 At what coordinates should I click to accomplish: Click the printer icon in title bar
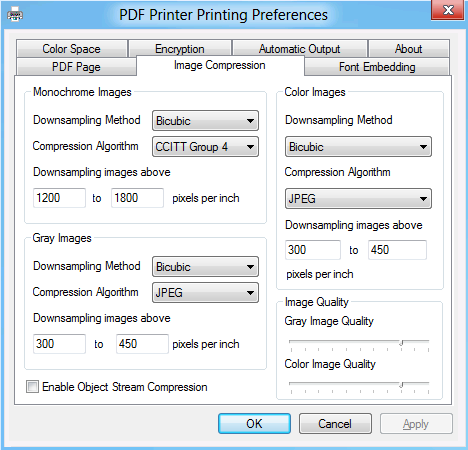(x=15, y=15)
